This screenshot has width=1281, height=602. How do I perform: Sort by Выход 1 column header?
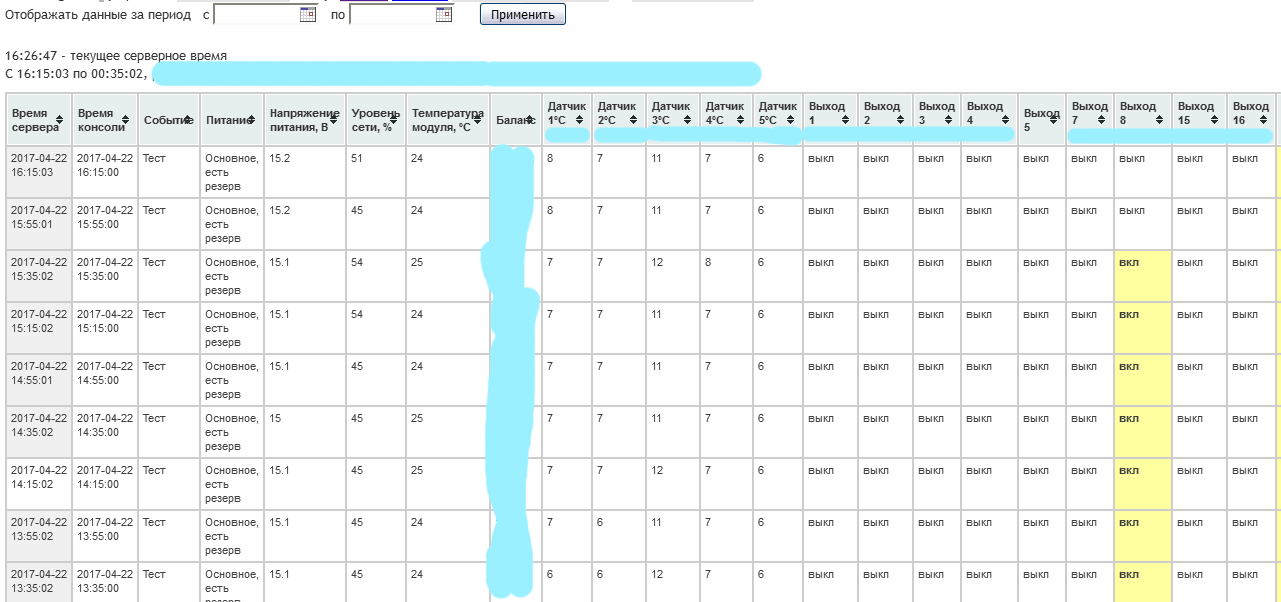pyautogui.click(x=830, y=113)
